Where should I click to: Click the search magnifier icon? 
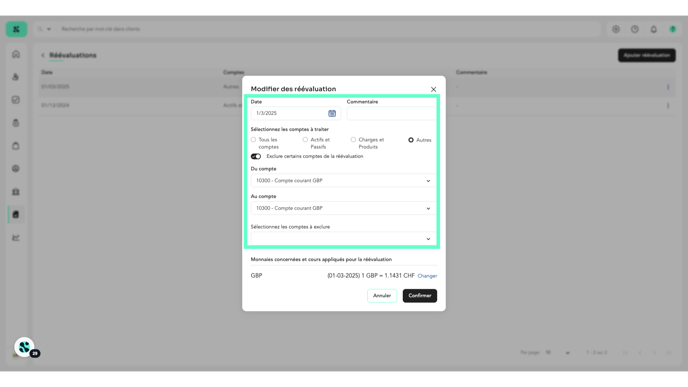pos(40,29)
